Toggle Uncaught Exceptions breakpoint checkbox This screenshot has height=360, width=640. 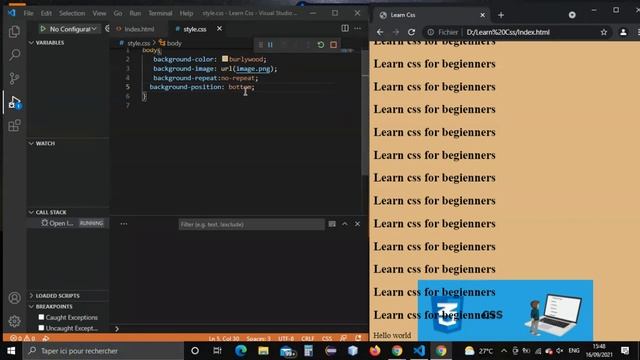coord(41,327)
